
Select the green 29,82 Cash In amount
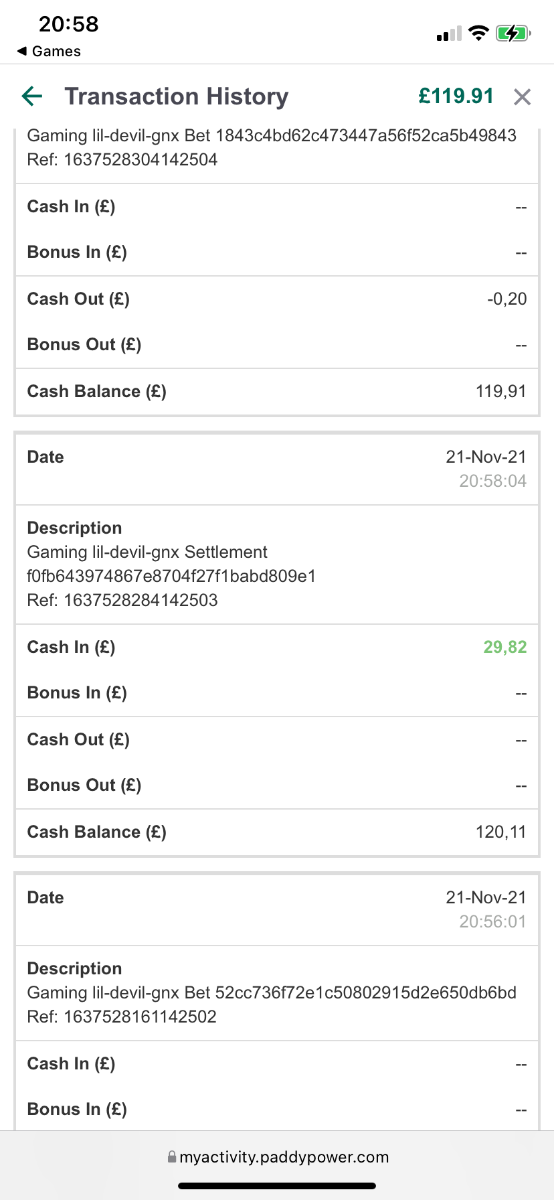pos(505,647)
